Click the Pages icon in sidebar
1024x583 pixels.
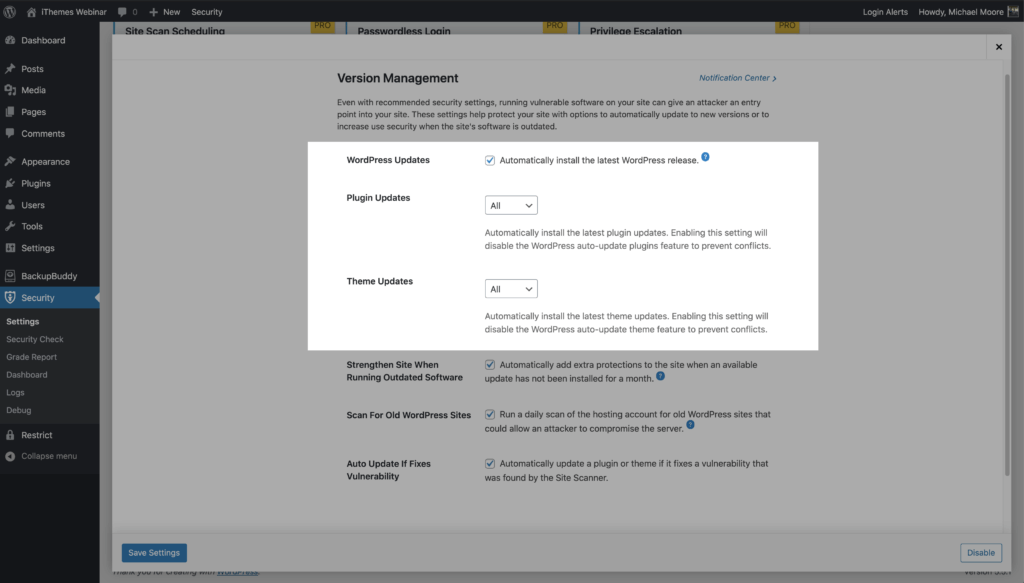pos(10,112)
